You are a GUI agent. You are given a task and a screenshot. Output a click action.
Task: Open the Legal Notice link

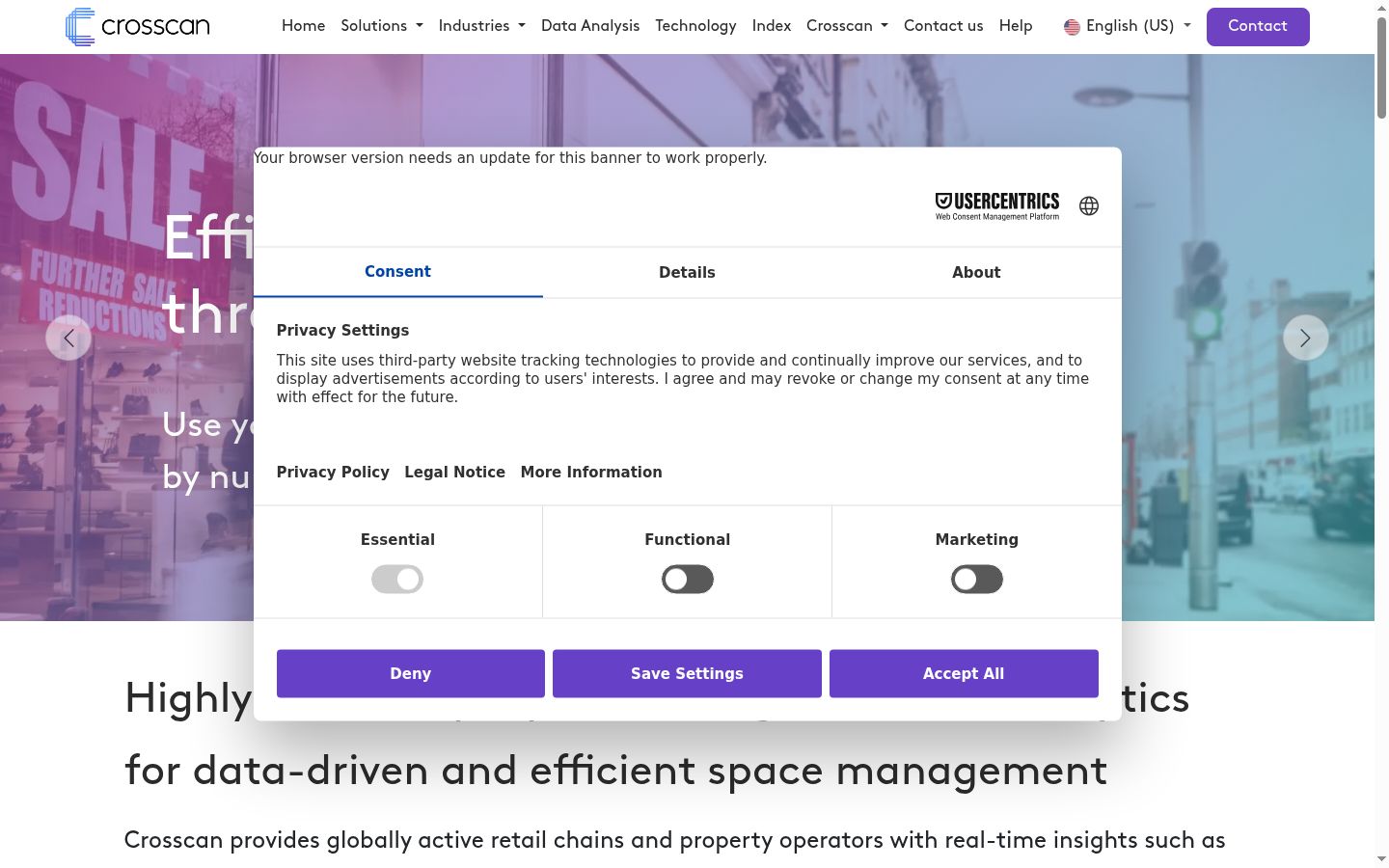[x=455, y=473]
